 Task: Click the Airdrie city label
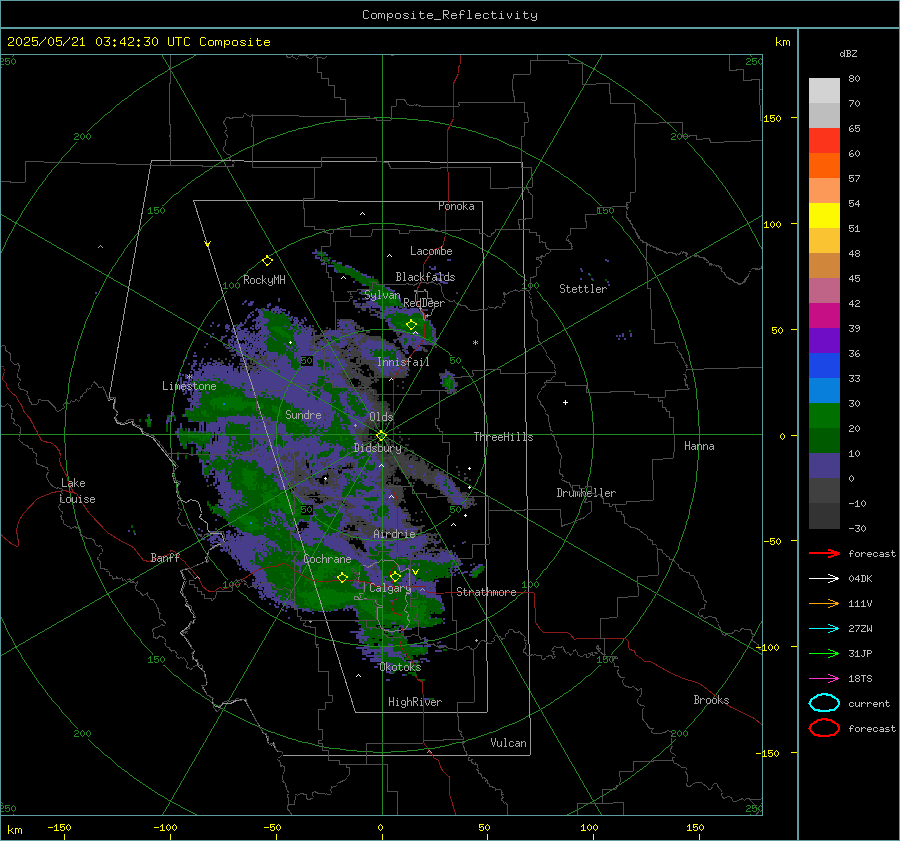(394, 534)
